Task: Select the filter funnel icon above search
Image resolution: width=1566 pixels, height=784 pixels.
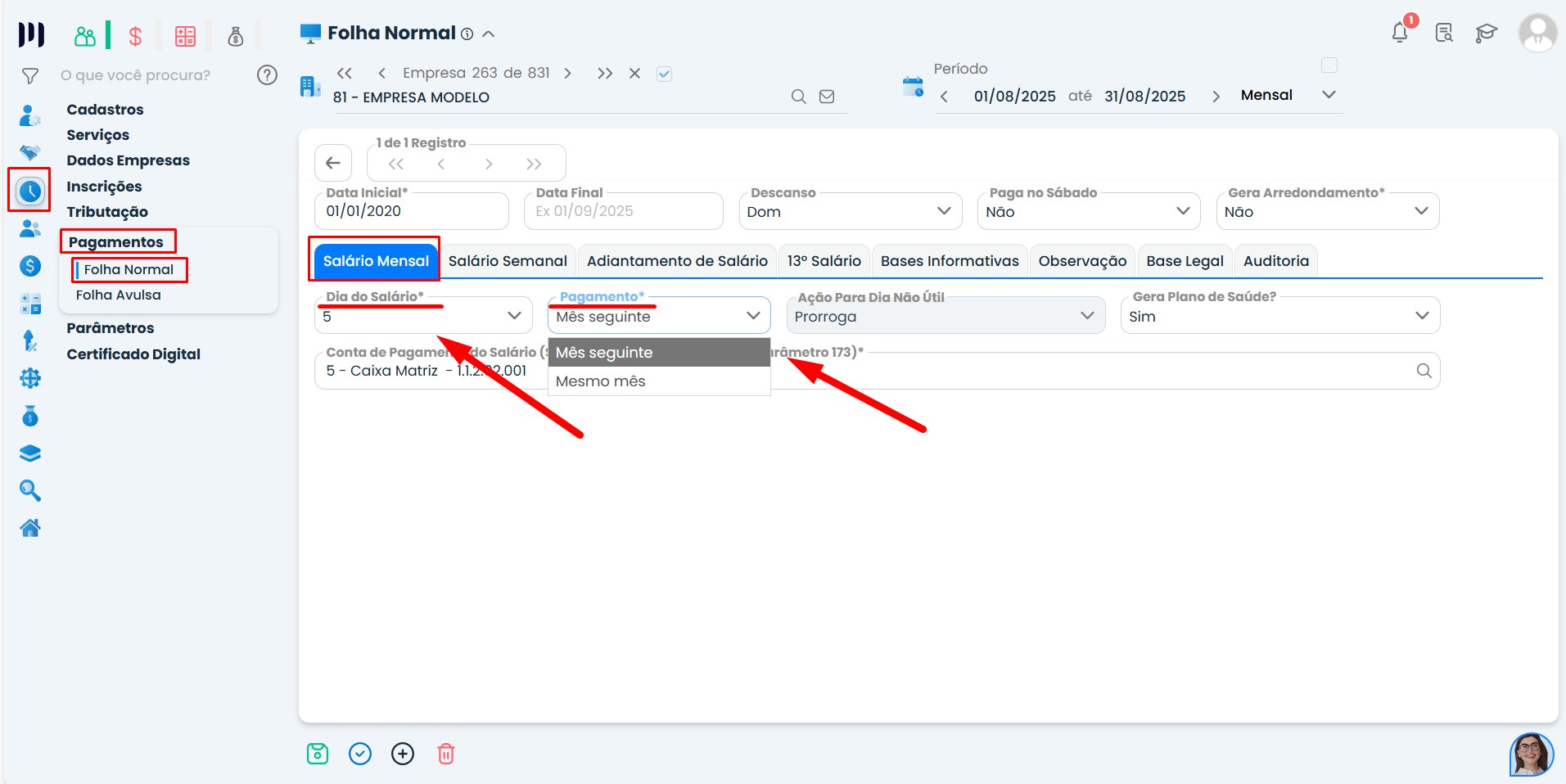Action: (x=29, y=74)
